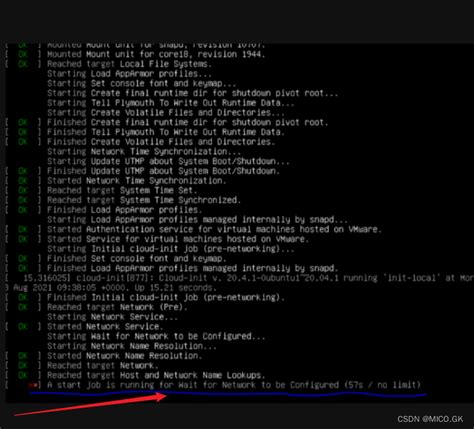The width and height of the screenshot is (474, 429).
Task: Click 'Mounted Mount unit for core18' line
Action: (x=156, y=54)
